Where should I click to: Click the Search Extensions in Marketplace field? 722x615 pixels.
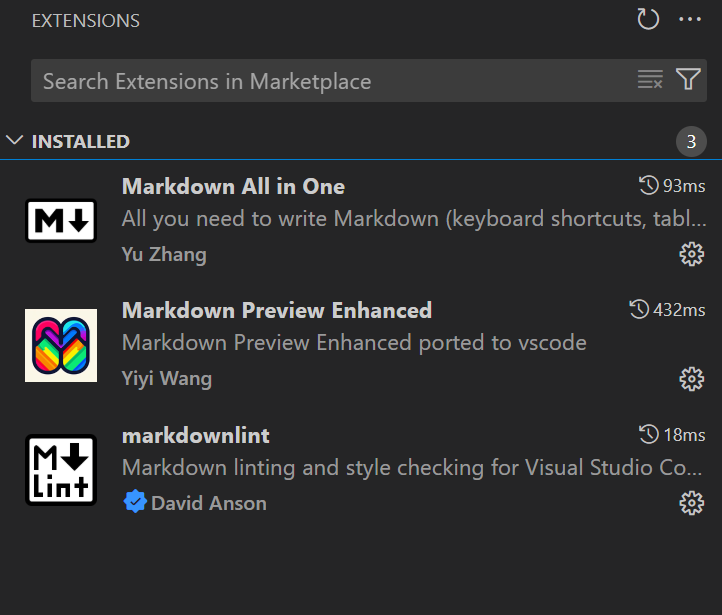point(330,81)
